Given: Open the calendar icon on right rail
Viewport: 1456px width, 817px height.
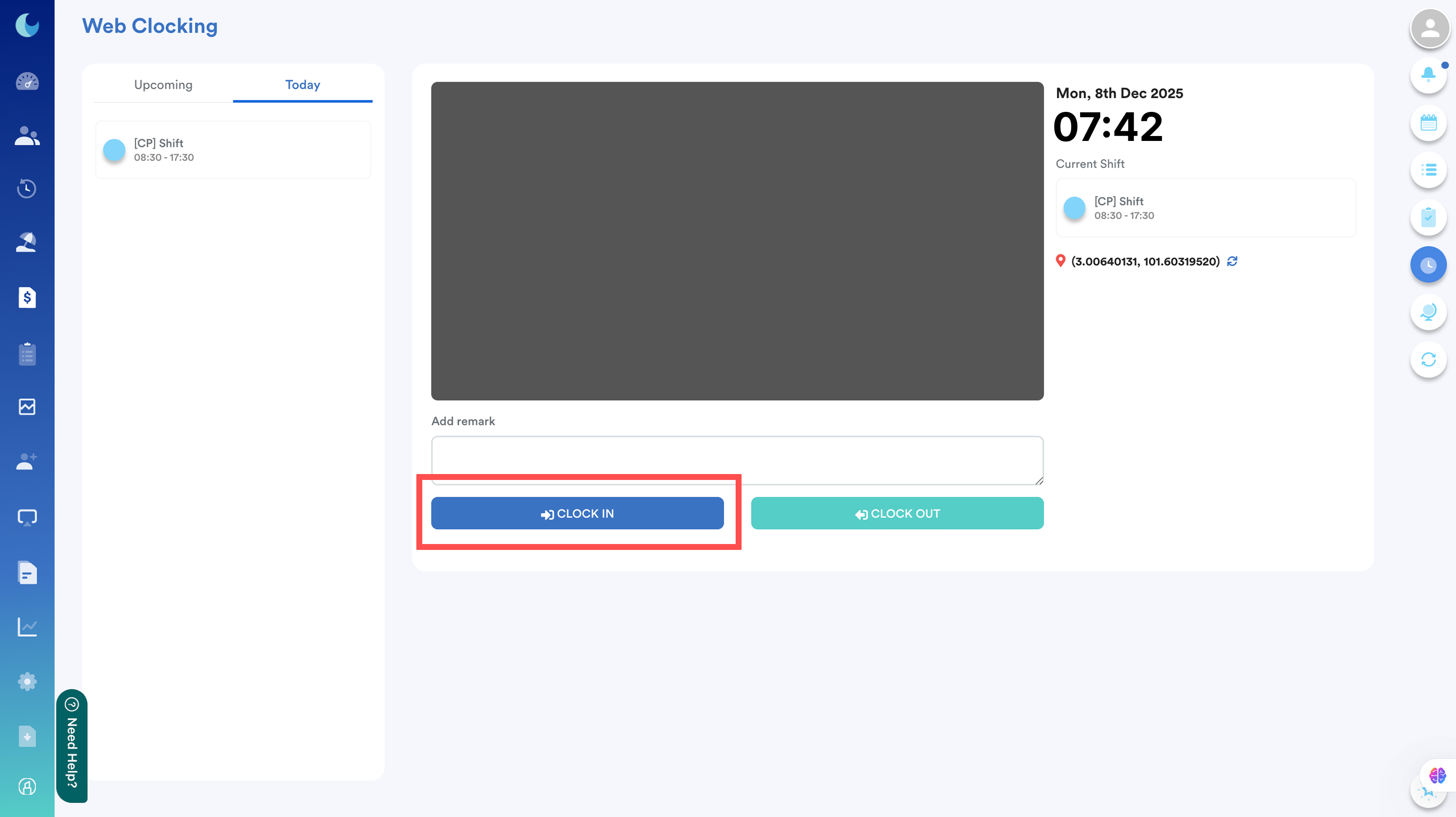Looking at the screenshot, I should click(x=1428, y=123).
